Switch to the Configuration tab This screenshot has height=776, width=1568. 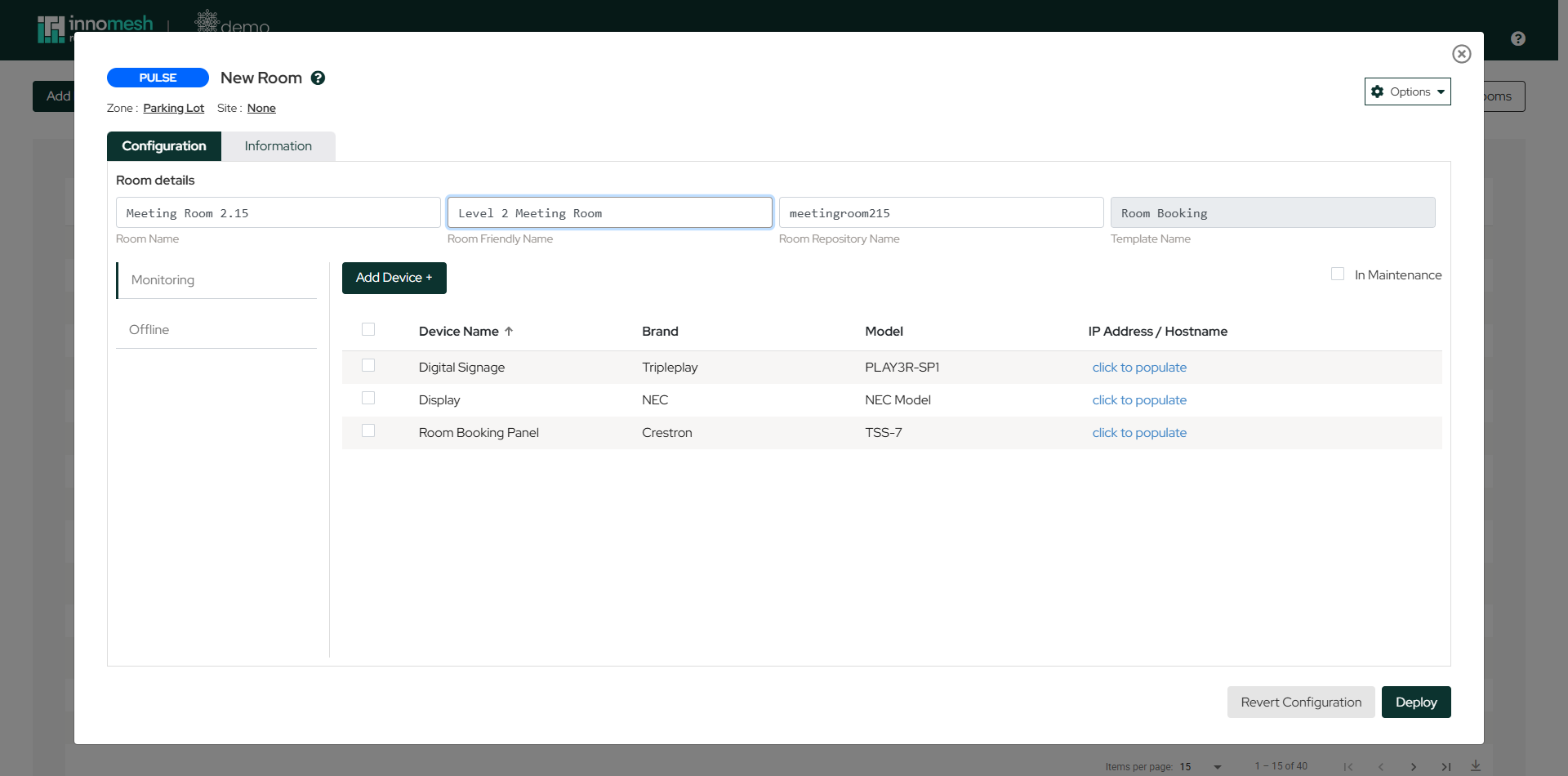pyautogui.click(x=164, y=146)
